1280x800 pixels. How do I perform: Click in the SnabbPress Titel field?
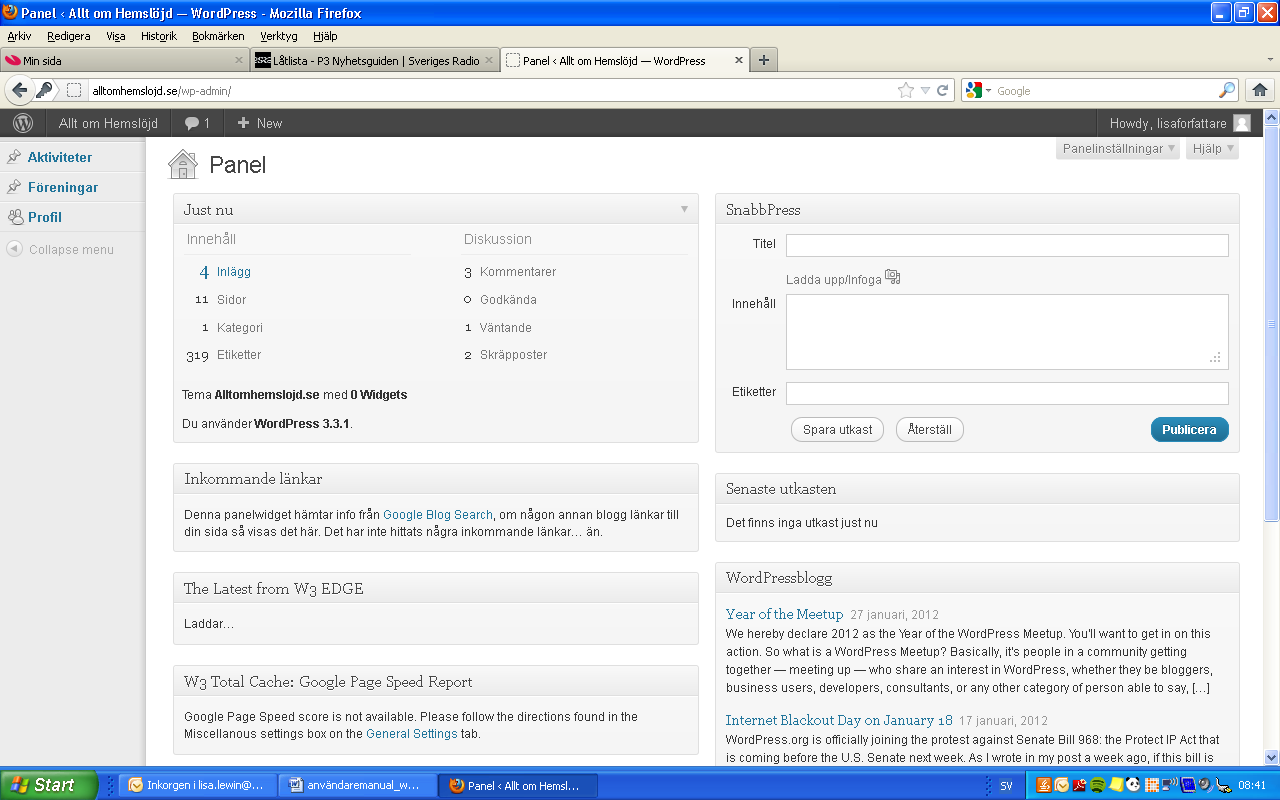point(1007,245)
